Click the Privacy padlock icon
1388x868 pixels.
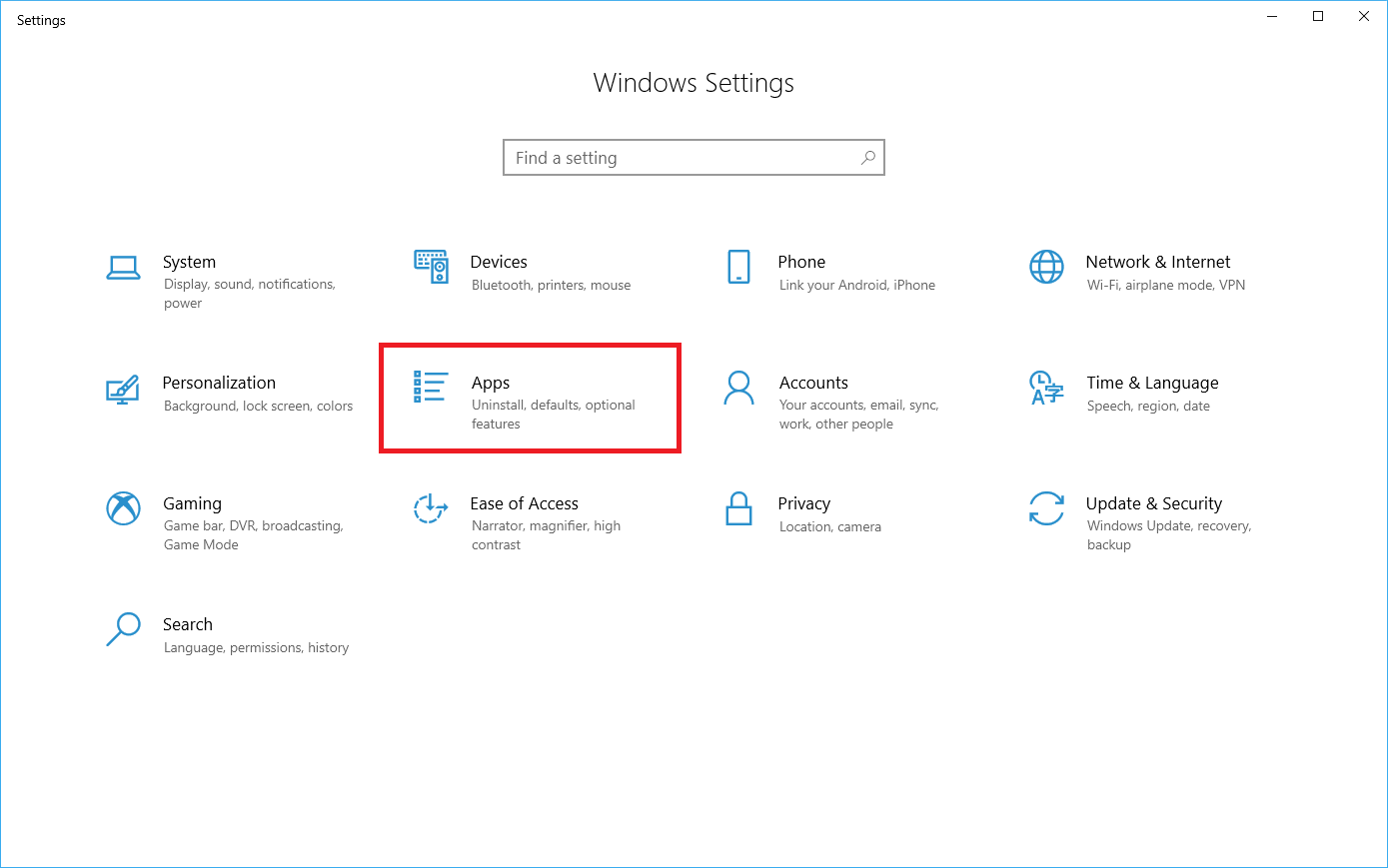pos(738,508)
